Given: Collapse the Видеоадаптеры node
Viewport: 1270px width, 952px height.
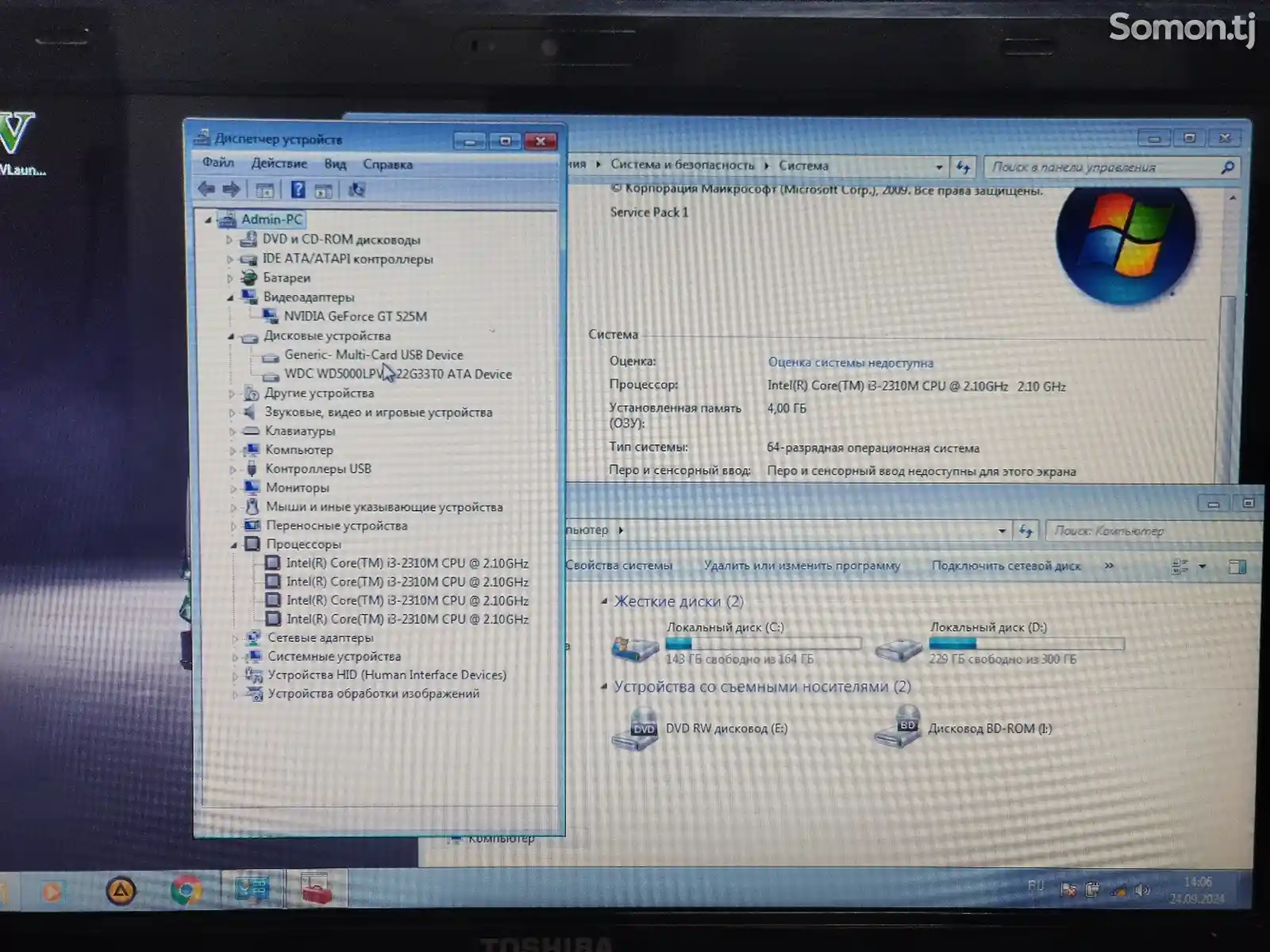Looking at the screenshot, I should pos(230,297).
